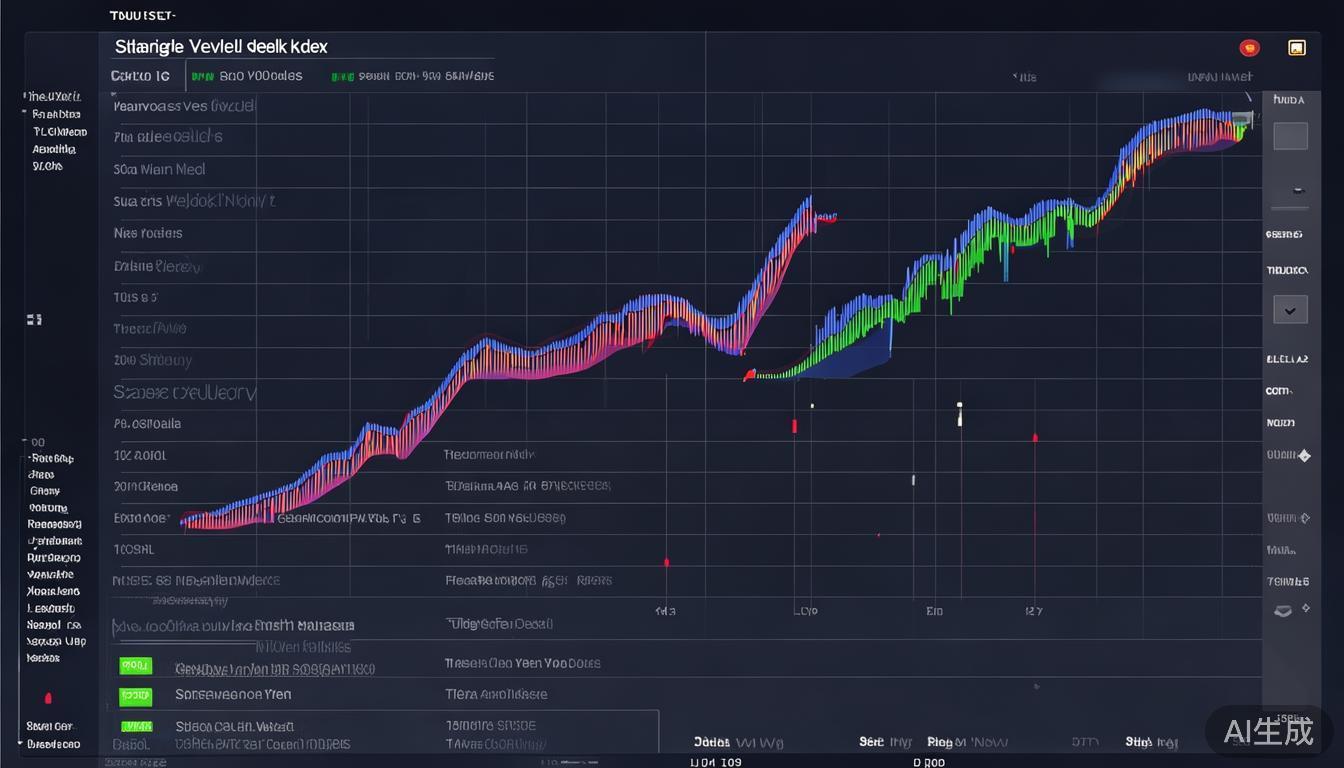Click the filled diamond icon in right panel
Viewport: 1344px width, 768px height.
click(1304, 455)
